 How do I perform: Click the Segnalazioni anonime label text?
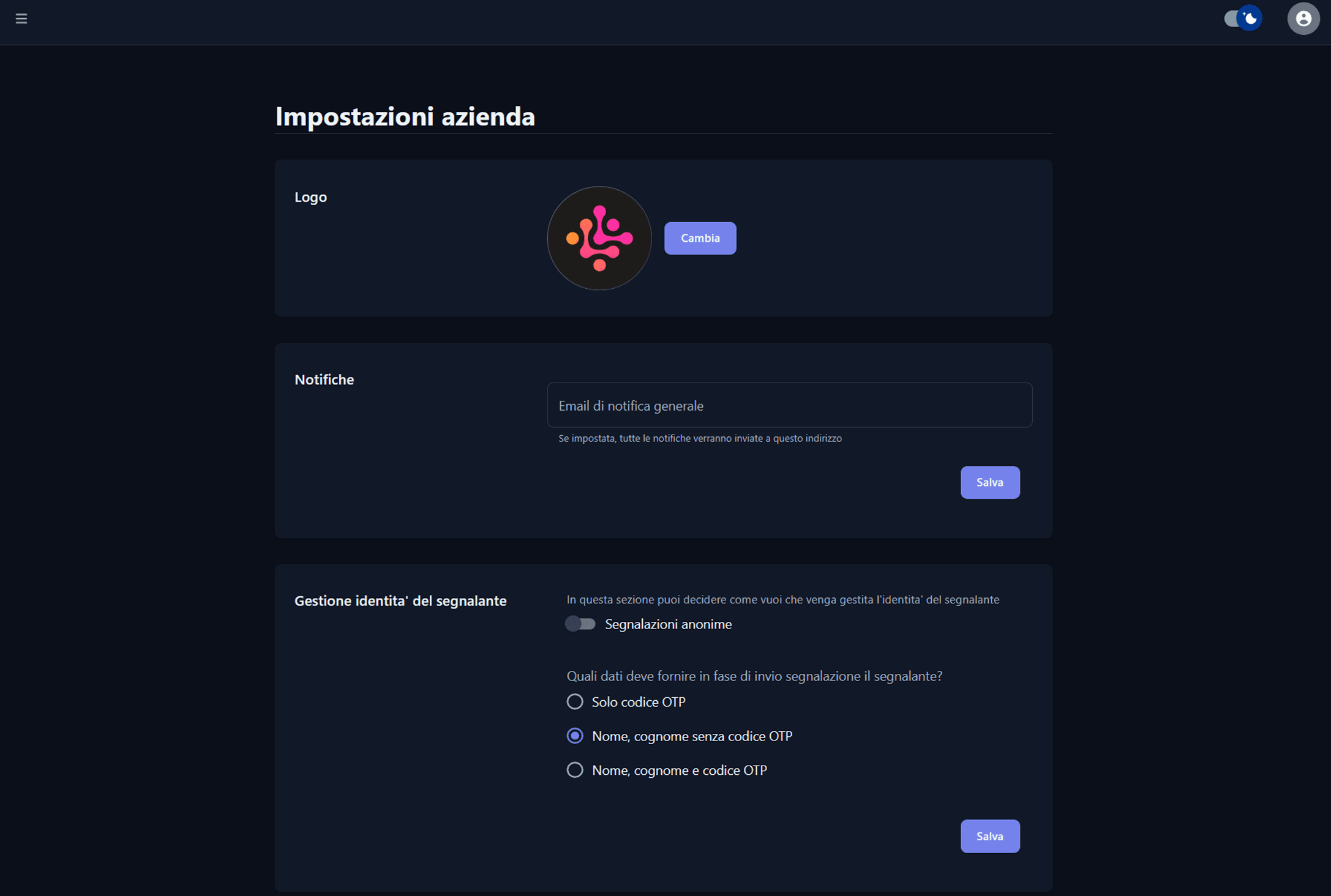coord(668,624)
